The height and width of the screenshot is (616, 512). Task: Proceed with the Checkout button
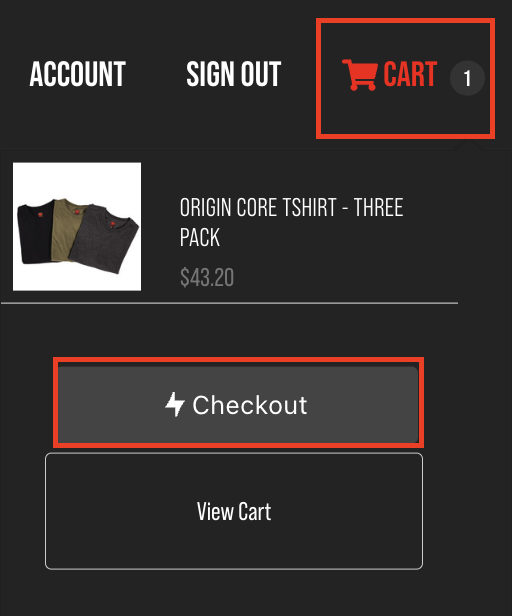pos(238,404)
